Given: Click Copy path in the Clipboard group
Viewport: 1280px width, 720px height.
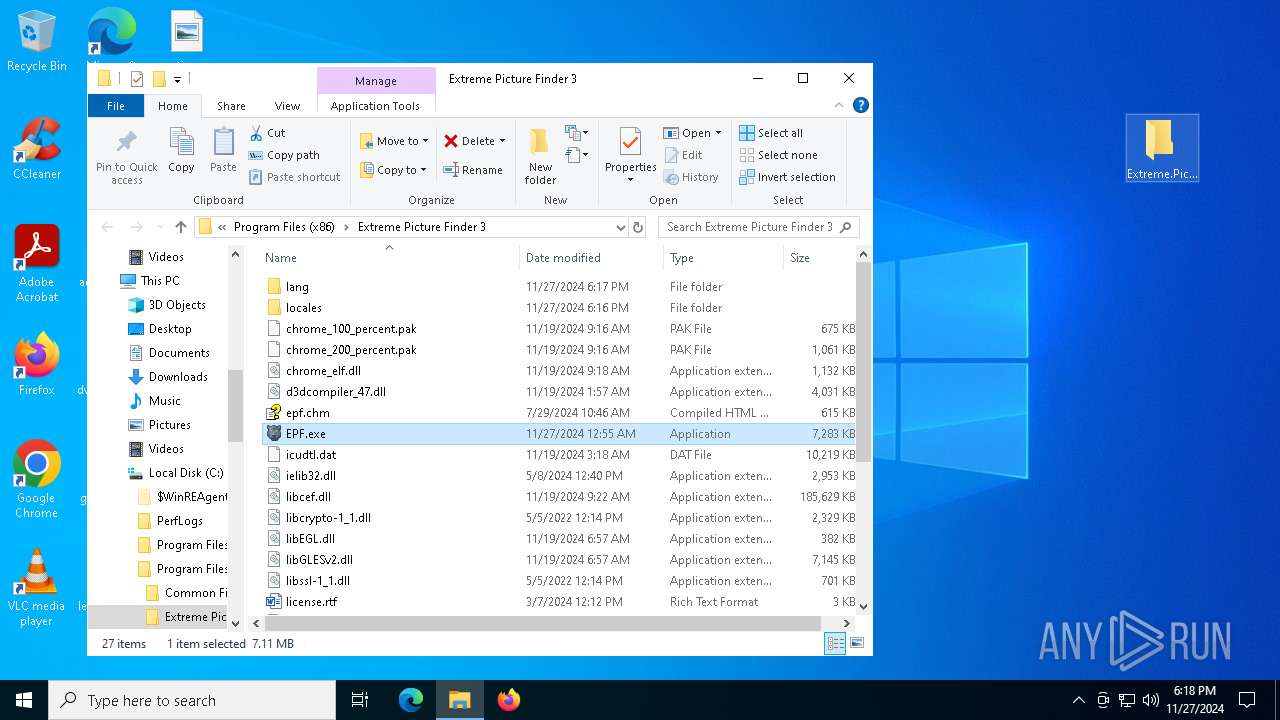Looking at the screenshot, I should (x=284, y=155).
